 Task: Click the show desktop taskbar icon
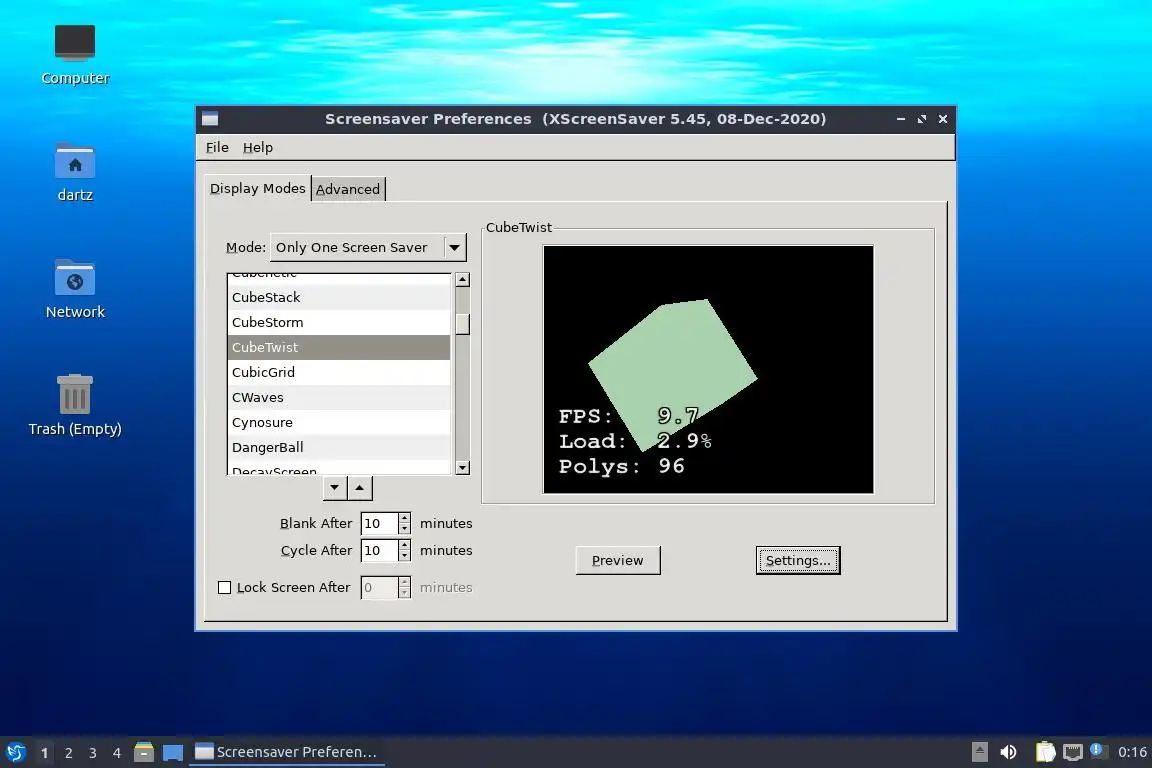coord(173,752)
